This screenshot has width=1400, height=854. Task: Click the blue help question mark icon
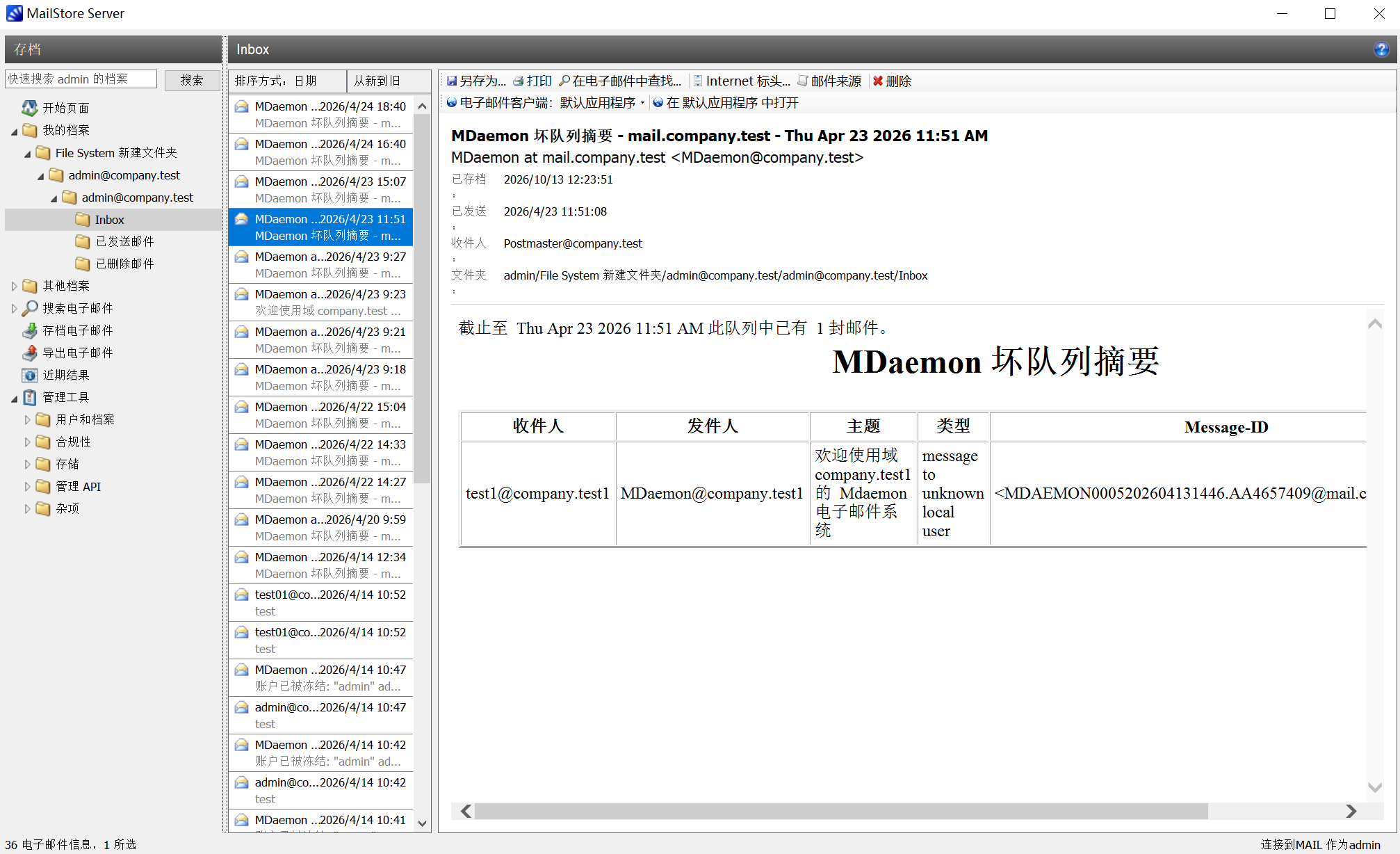click(x=1381, y=49)
